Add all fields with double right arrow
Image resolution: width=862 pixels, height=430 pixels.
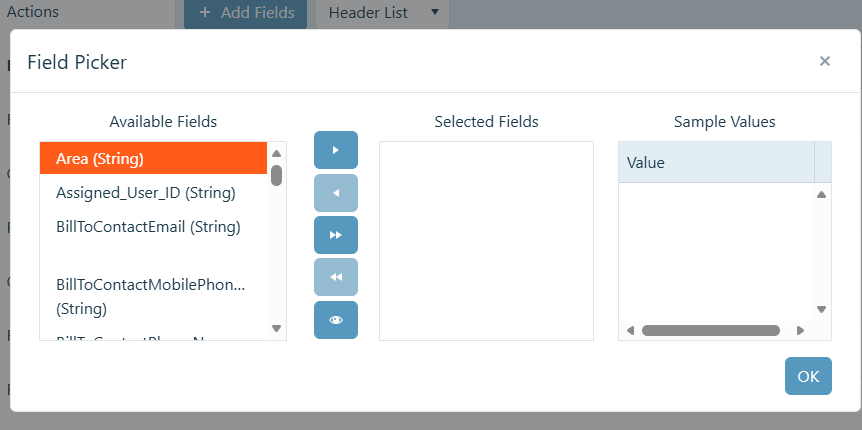[336, 235]
